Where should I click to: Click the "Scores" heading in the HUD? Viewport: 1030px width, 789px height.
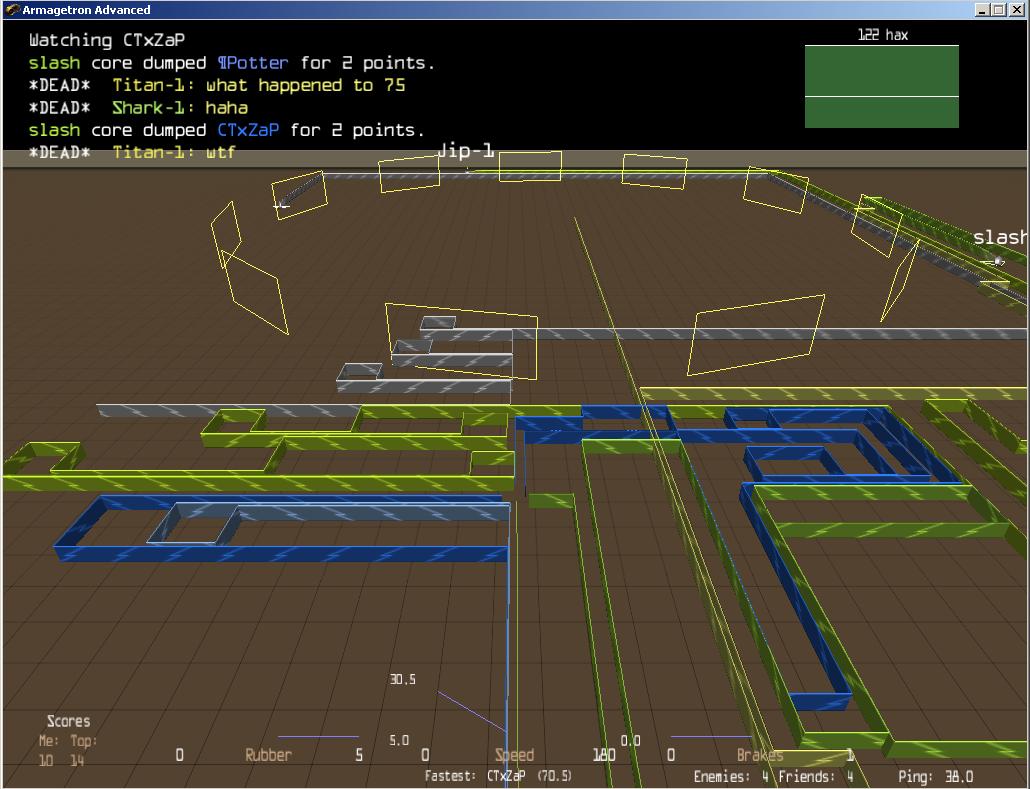coord(68,721)
